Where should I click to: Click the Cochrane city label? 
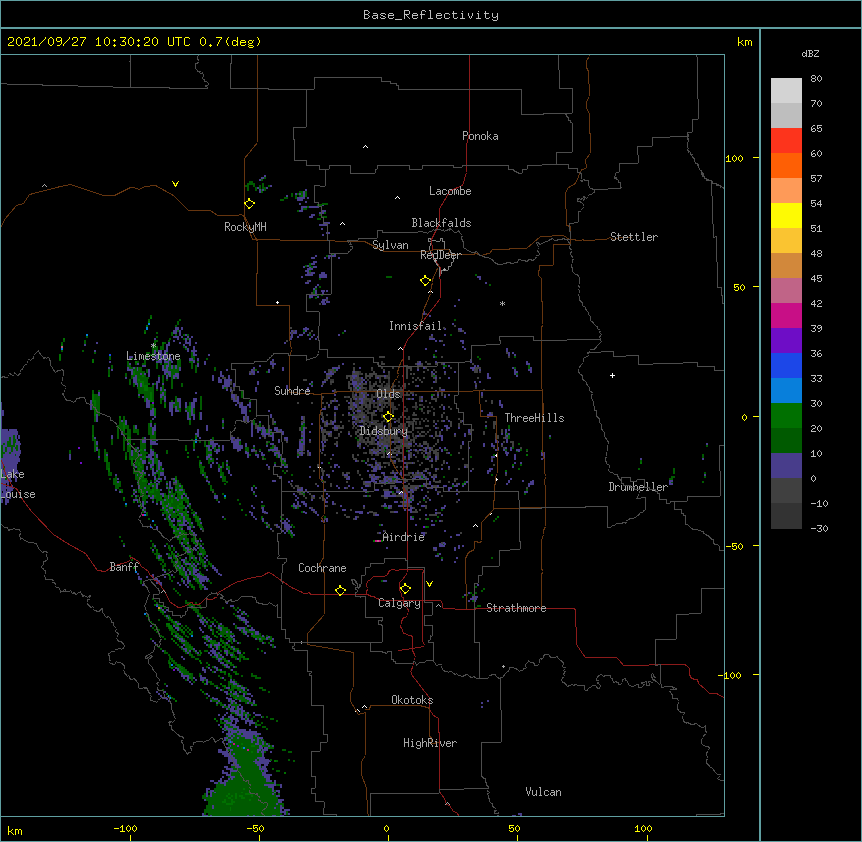(322, 568)
